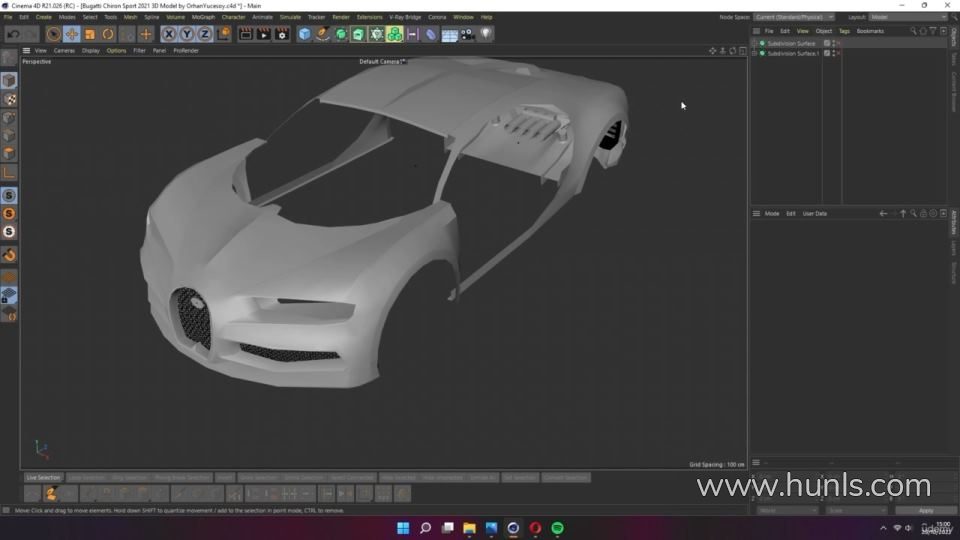Click Attribute Manager back arrow
Image resolution: width=960 pixels, height=540 pixels.
[883, 214]
